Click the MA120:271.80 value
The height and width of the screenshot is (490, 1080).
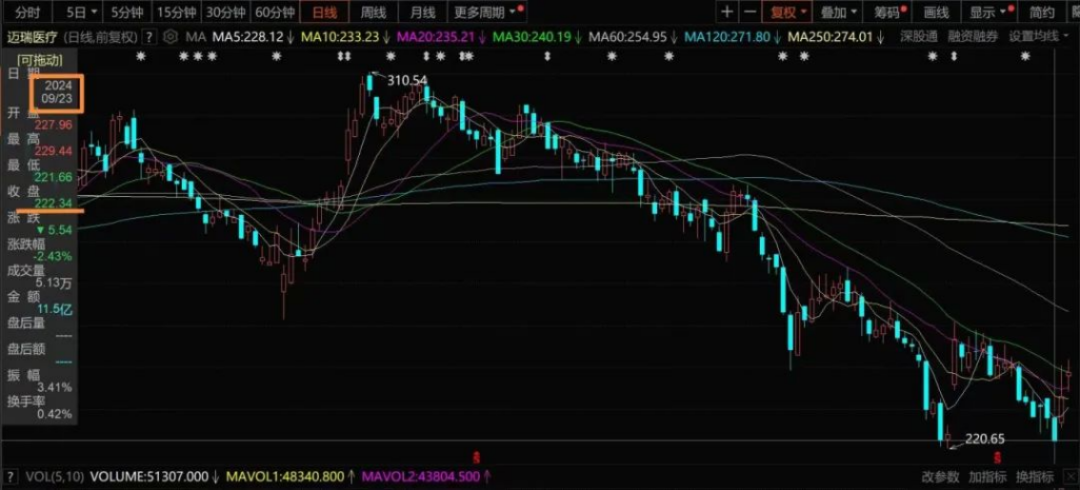tap(728, 37)
